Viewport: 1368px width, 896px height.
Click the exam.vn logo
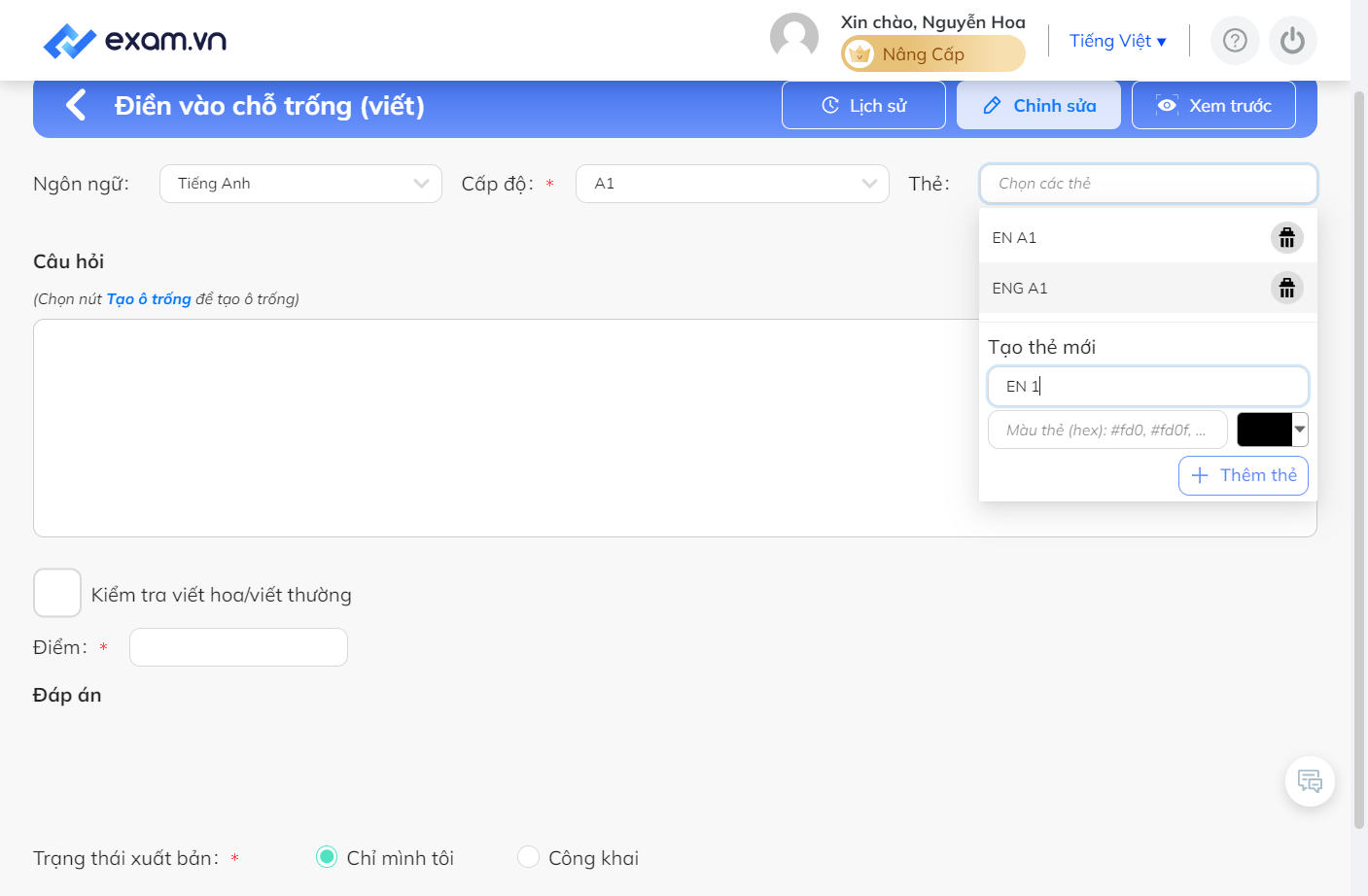[135, 41]
